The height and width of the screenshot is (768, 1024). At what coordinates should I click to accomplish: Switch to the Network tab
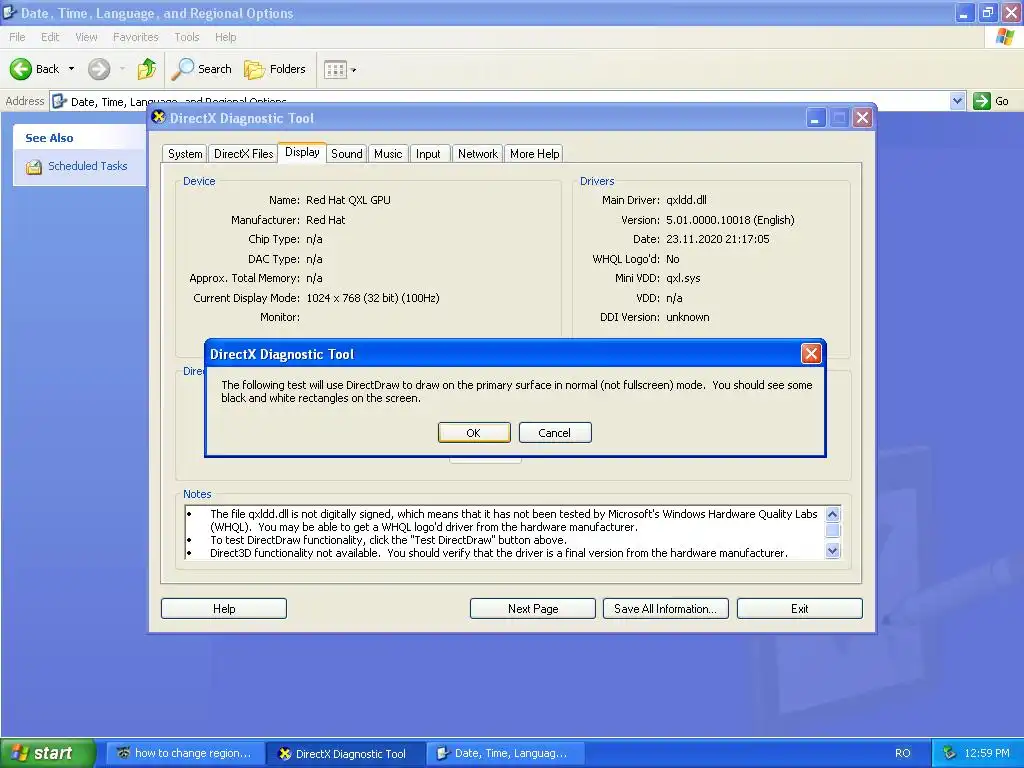point(477,154)
